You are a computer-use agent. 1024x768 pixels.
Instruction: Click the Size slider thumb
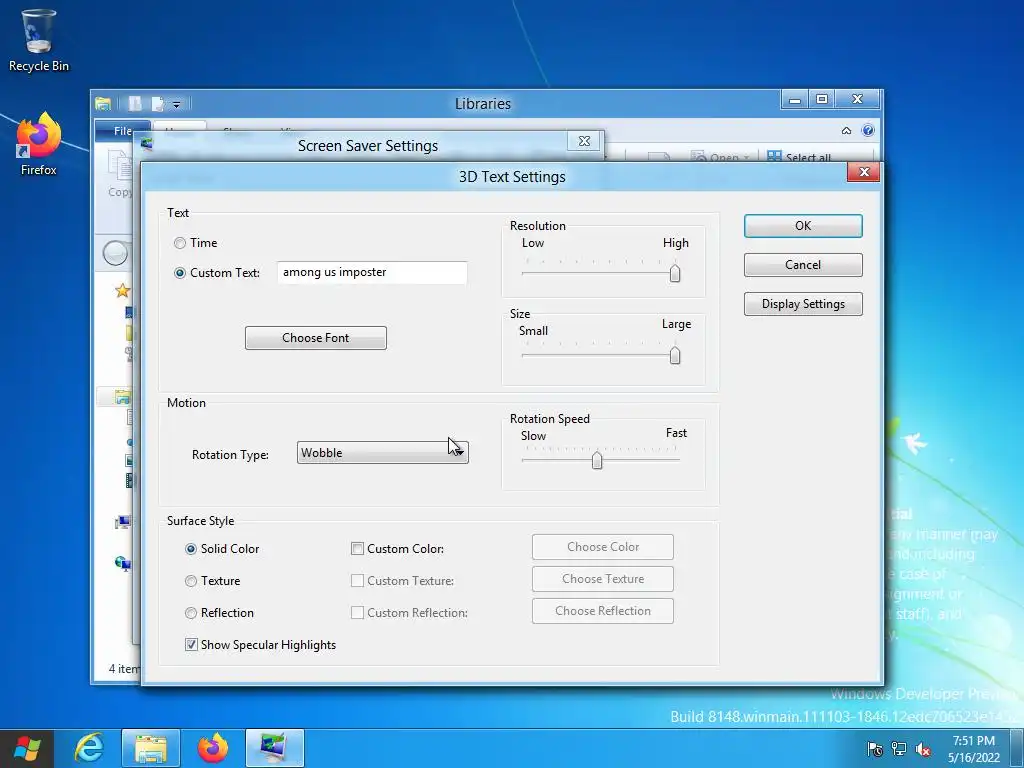click(675, 355)
